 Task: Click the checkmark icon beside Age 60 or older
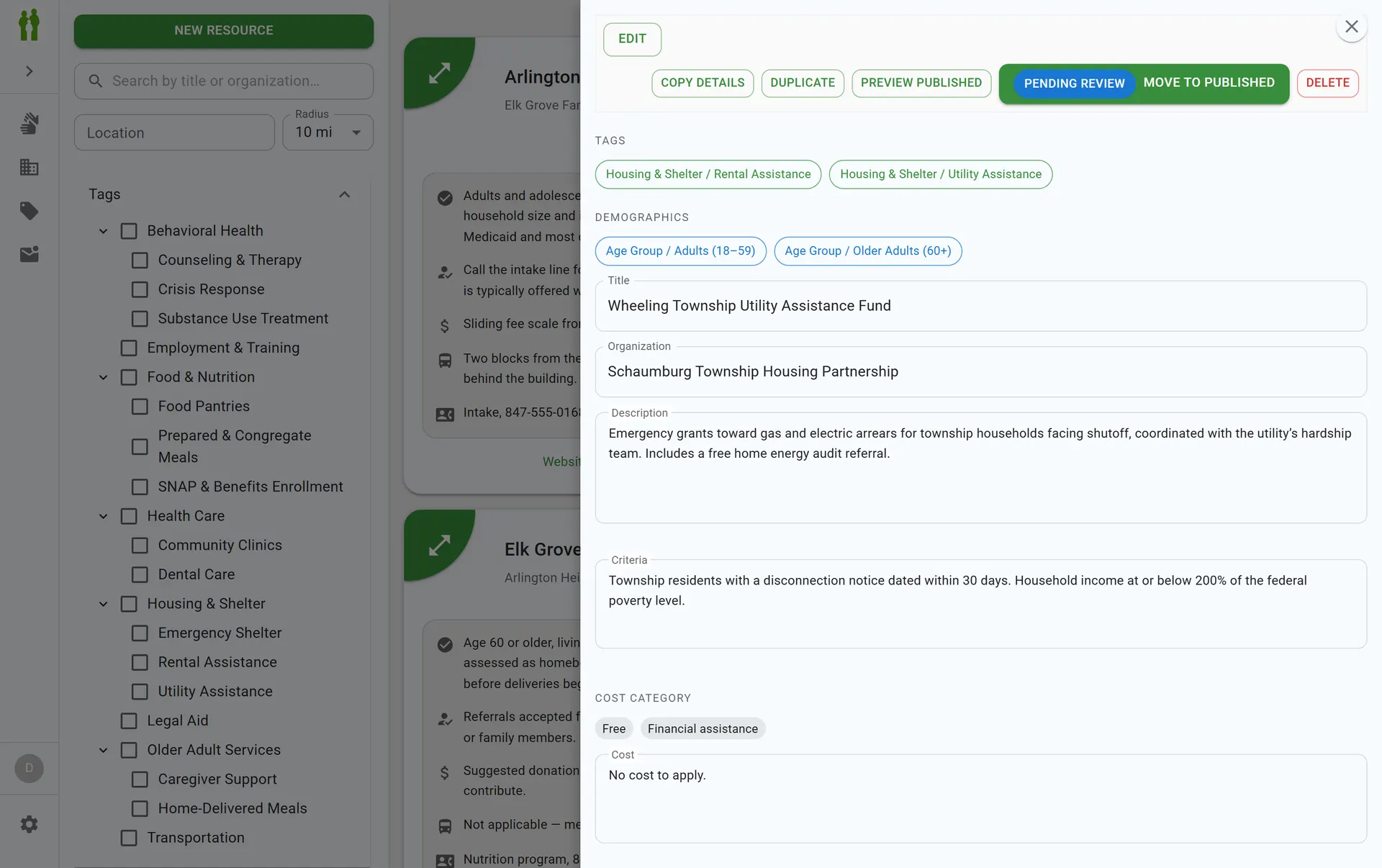[x=445, y=645]
